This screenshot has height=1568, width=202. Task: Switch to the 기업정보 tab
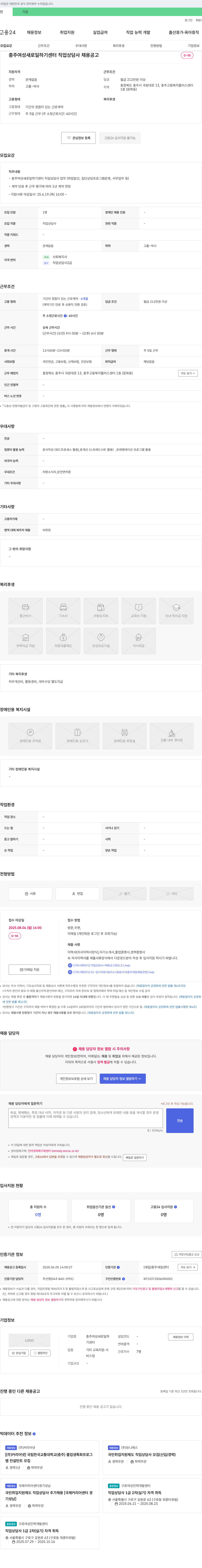[x=194, y=46]
